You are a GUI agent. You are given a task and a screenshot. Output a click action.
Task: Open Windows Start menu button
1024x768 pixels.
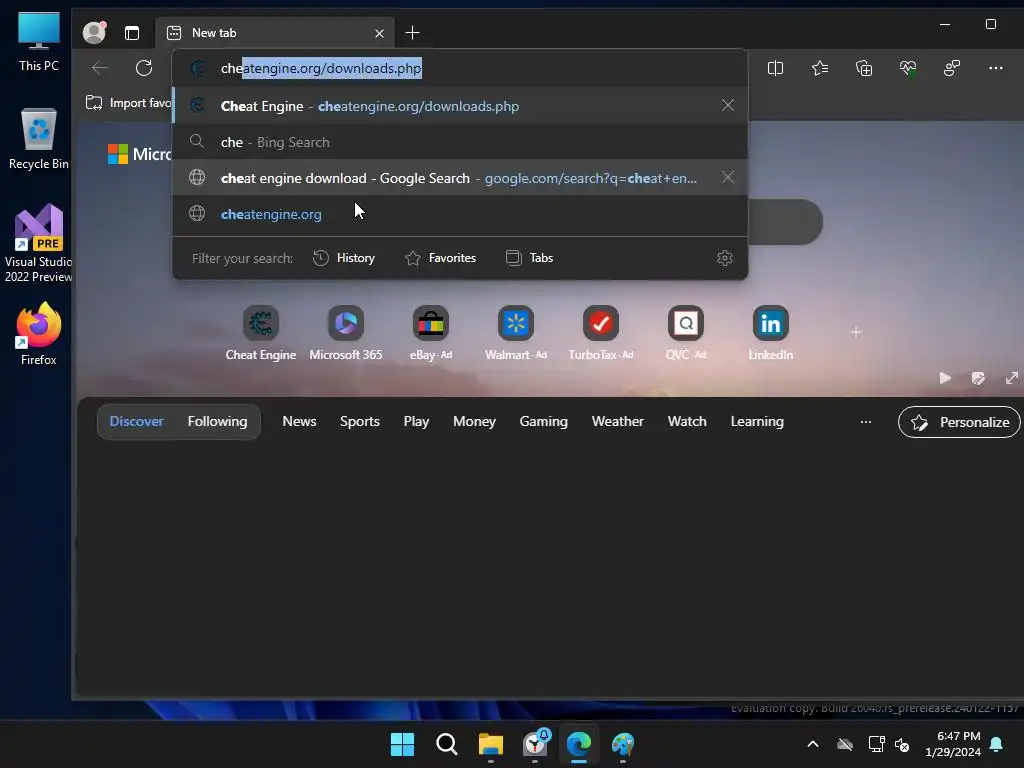(402, 744)
